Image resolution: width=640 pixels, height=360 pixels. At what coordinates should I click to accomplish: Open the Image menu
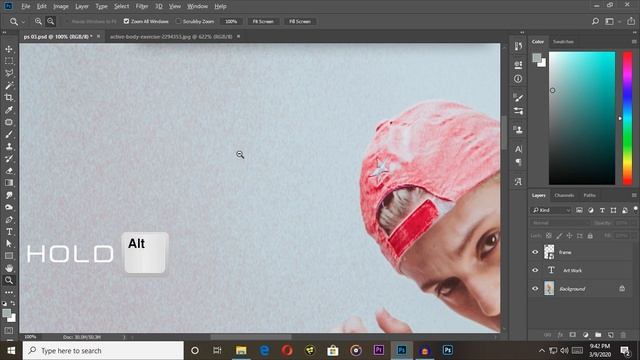pyautogui.click(x=60, y=6)
